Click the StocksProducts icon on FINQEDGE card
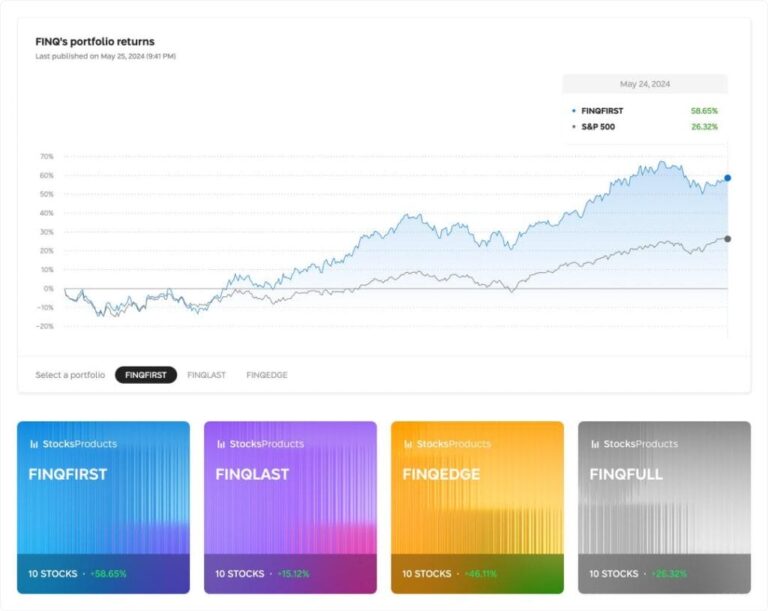The height and width of the screenshot is (611, 768). pyautogui.click(x=408, y=444)
